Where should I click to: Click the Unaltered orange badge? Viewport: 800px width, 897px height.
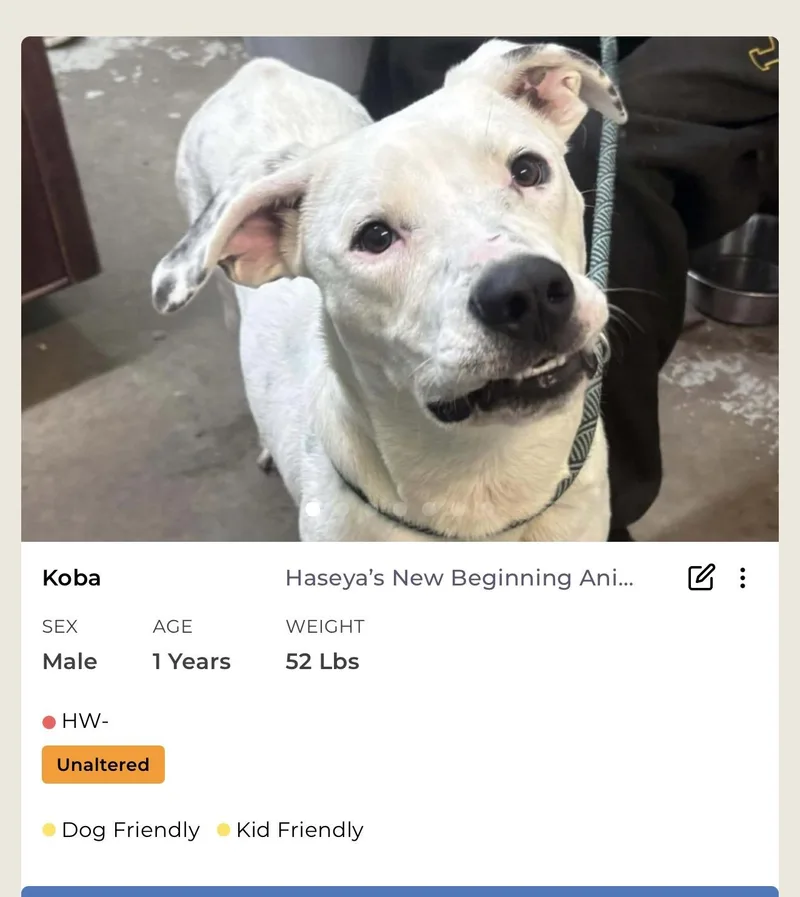tap(103, 764)
